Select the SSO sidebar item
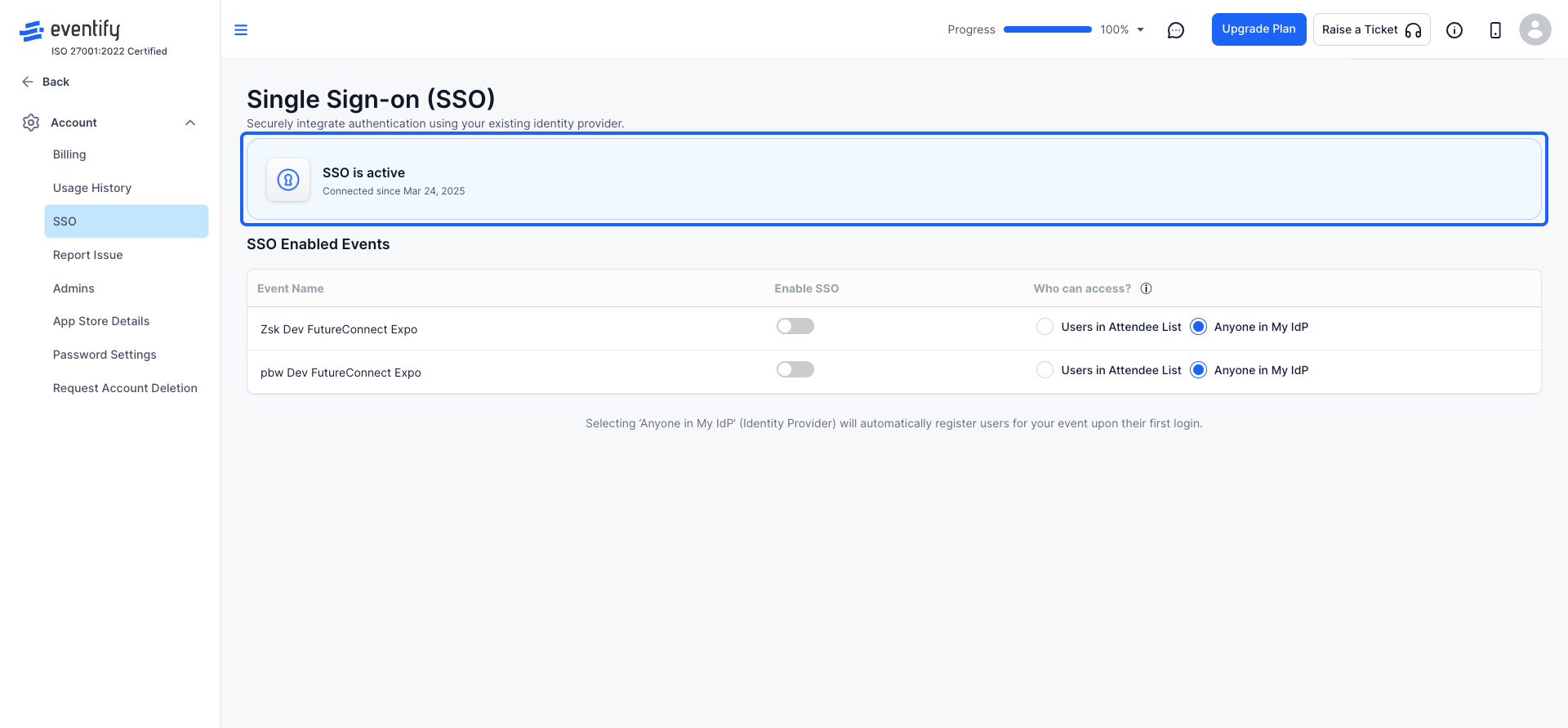The height and width of the screenshot is (728, 1568). 127,221
